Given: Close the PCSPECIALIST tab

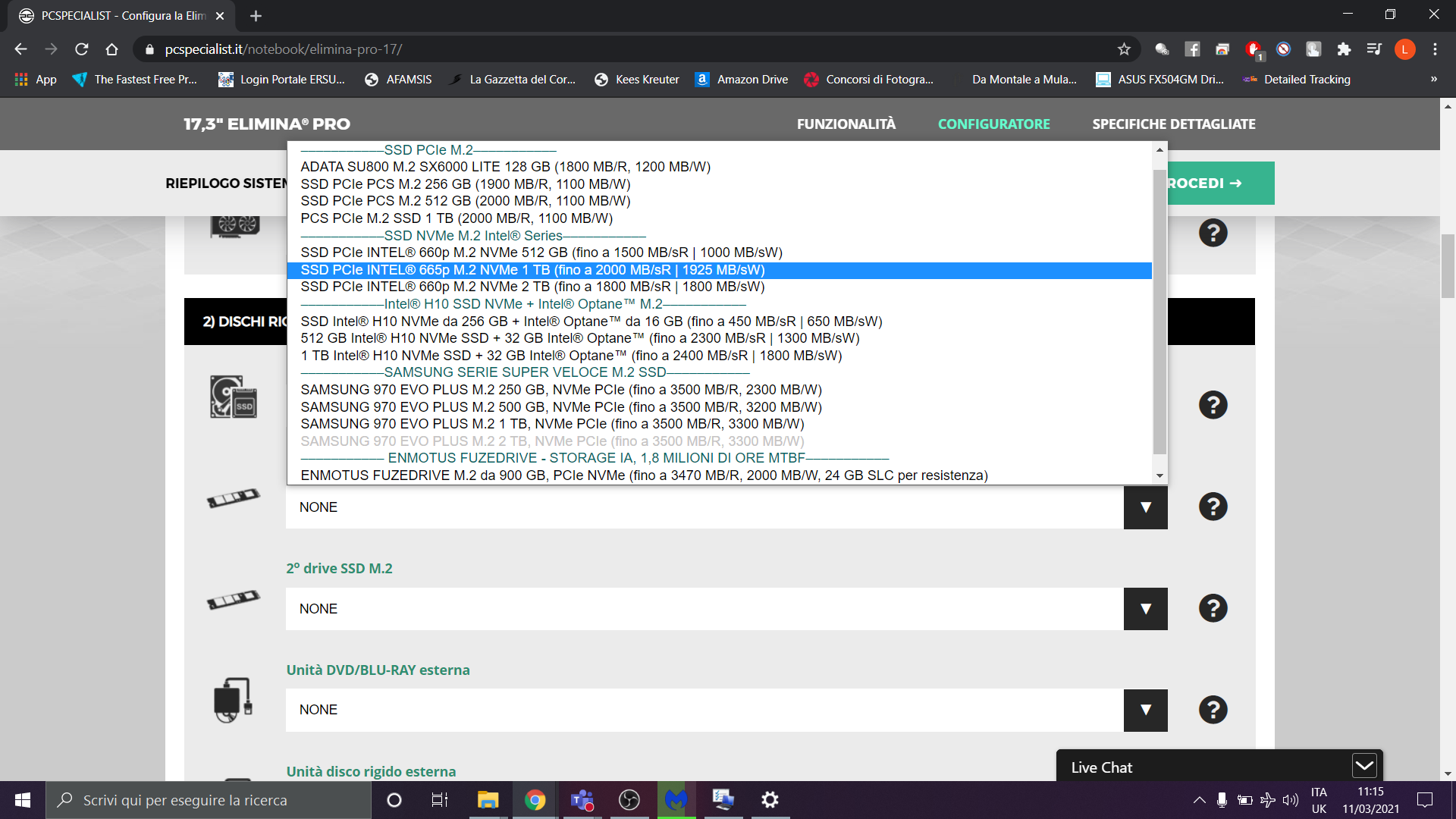Looking at the screenshot, I should point(220,16).
